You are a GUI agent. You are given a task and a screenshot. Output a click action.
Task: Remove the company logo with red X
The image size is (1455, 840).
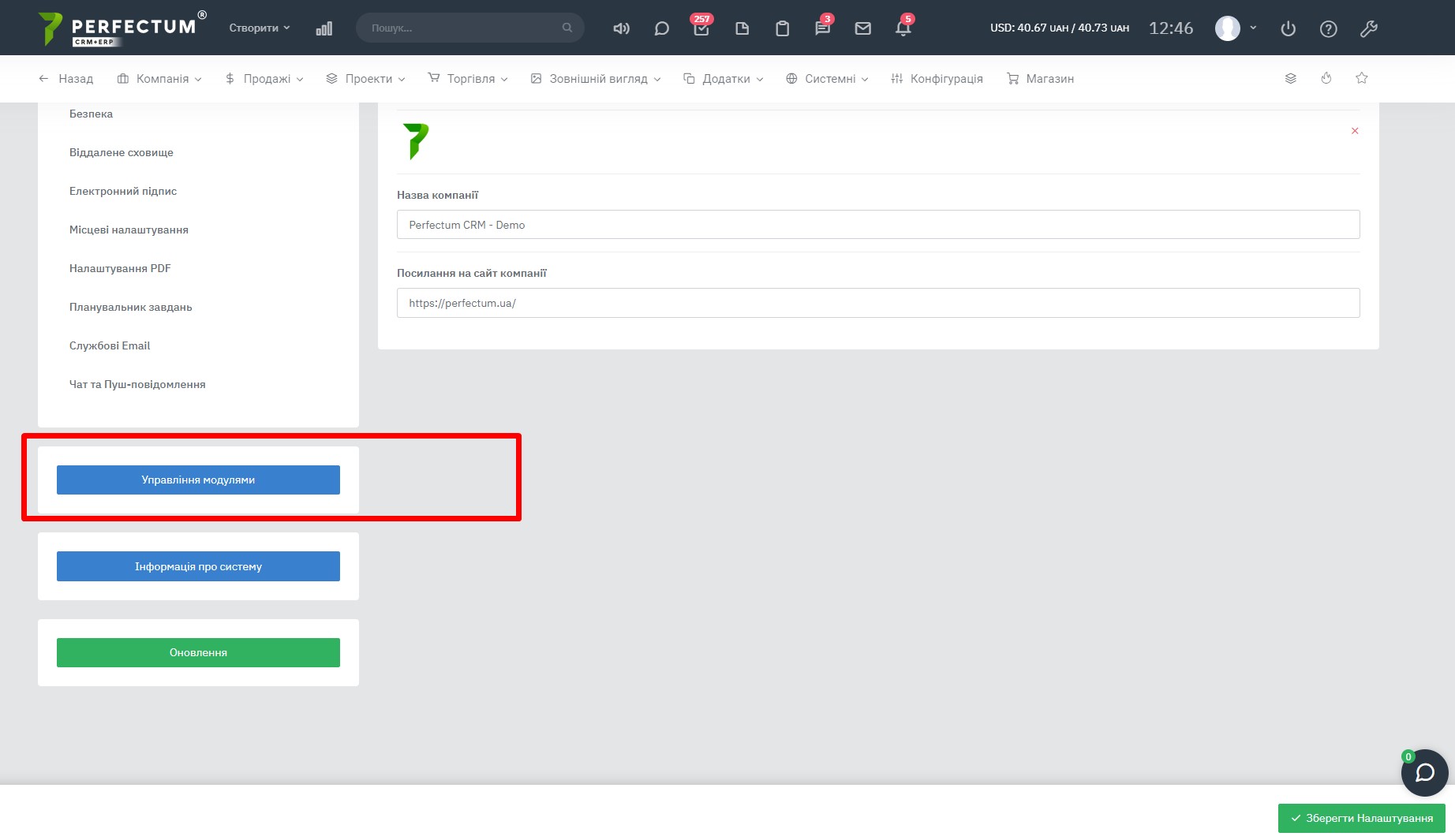click(x=1355, y=131)
